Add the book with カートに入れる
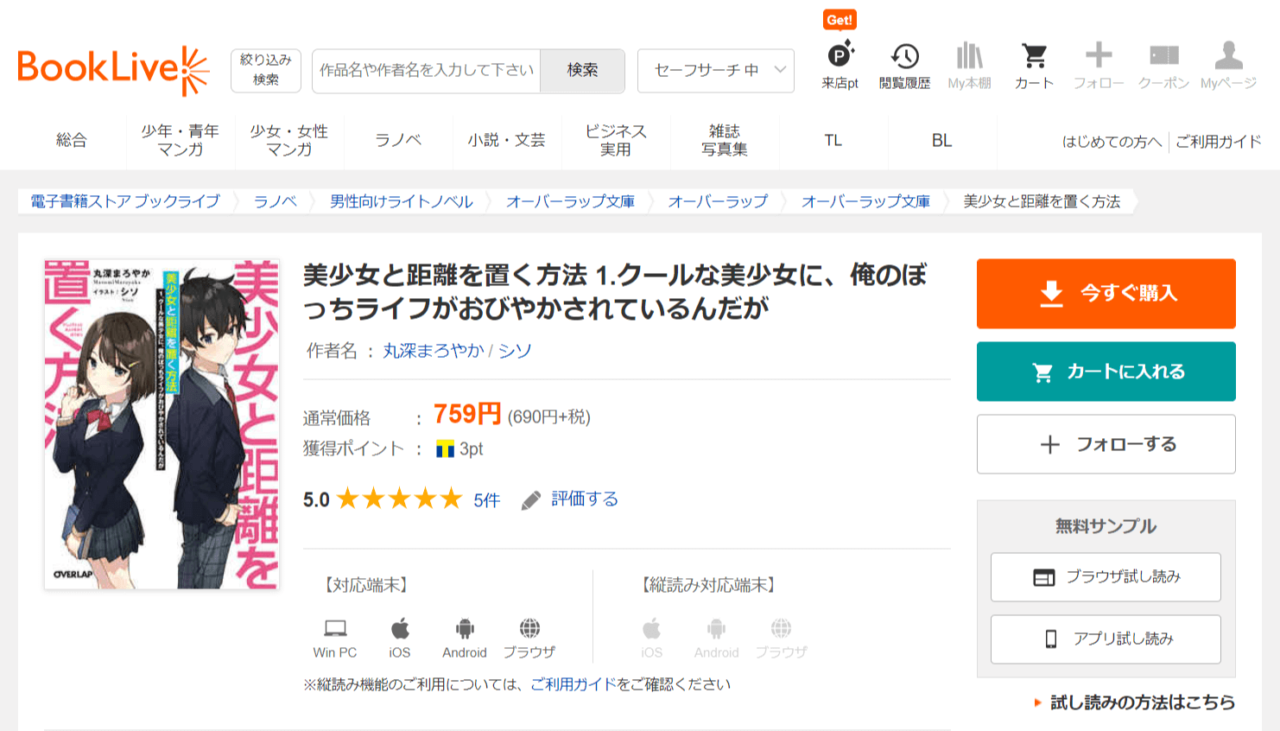1280x731 pixels. (1105, 372)
